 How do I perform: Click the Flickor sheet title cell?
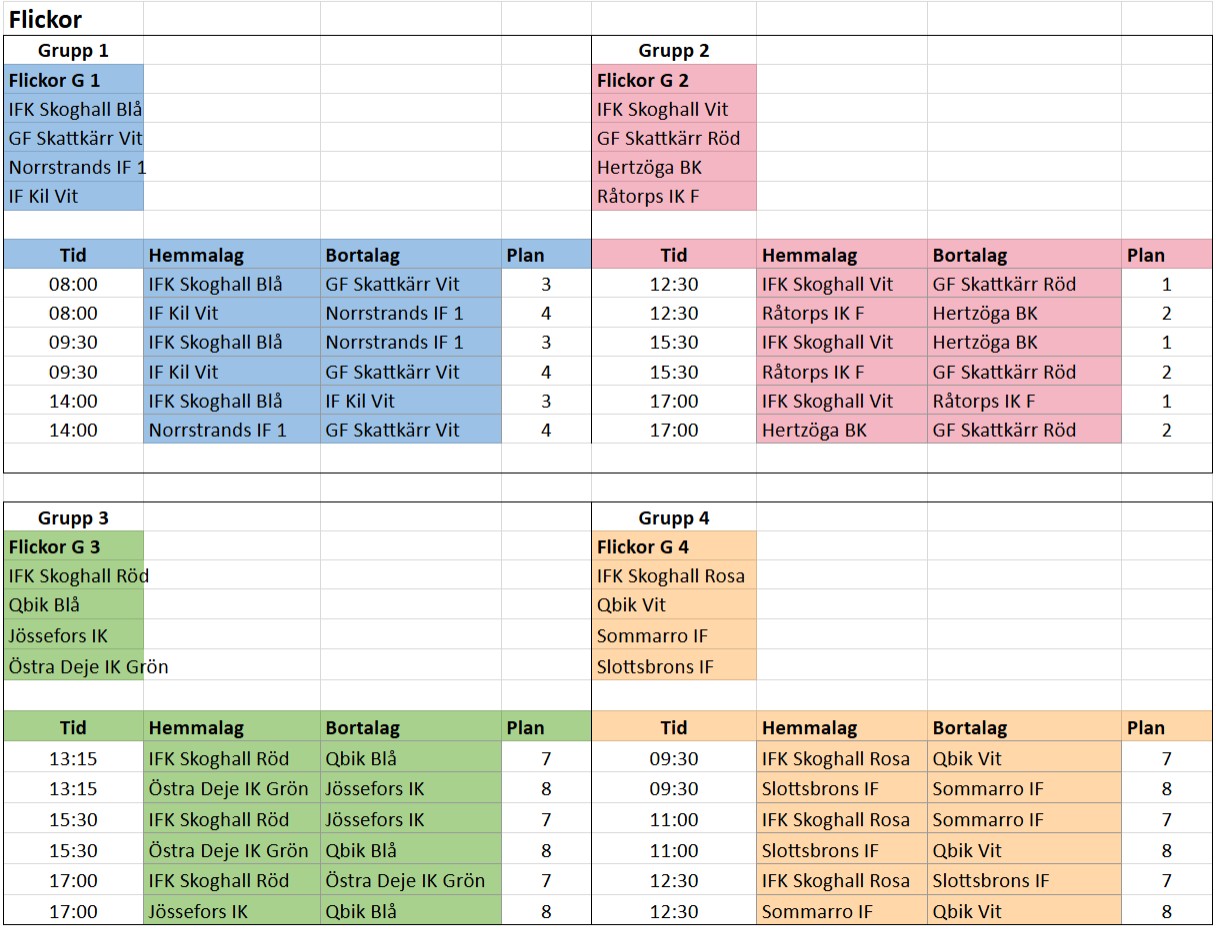pos(46,20)
